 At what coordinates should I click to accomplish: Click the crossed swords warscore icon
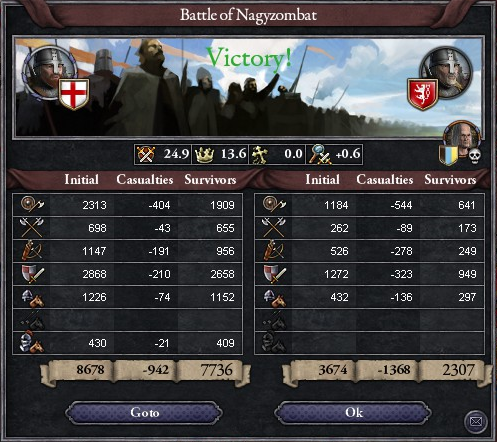tap(146, 154)
